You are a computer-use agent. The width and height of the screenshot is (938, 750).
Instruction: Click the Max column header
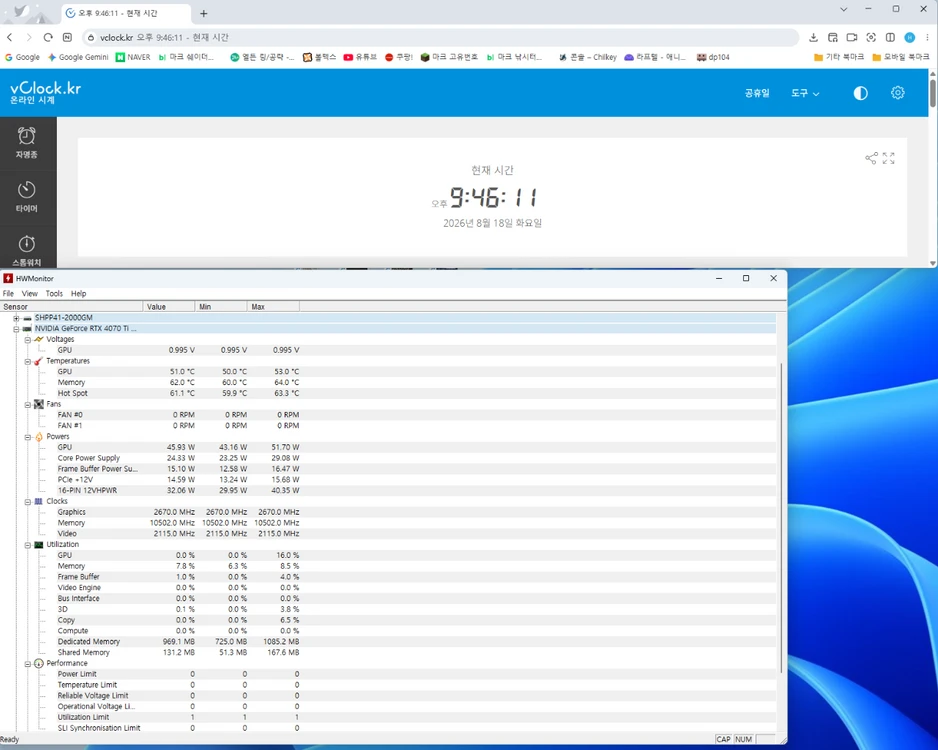(273, 307)
